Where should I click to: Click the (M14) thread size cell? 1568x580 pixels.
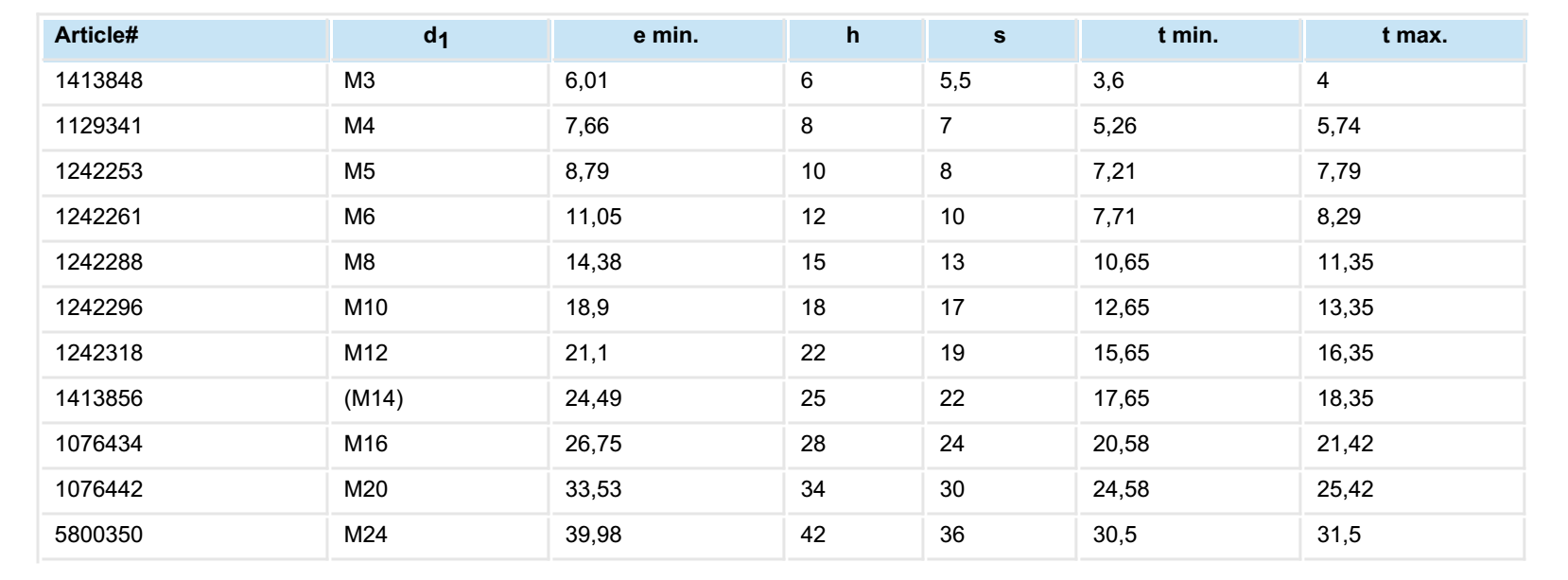coord(374,399)
